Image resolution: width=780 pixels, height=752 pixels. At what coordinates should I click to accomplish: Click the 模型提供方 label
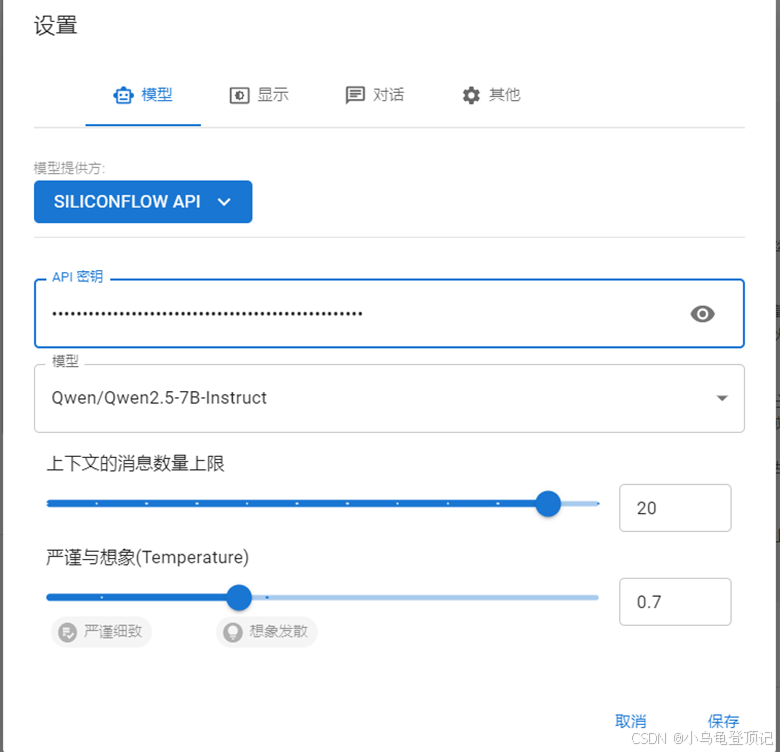(x=69, y=168)
